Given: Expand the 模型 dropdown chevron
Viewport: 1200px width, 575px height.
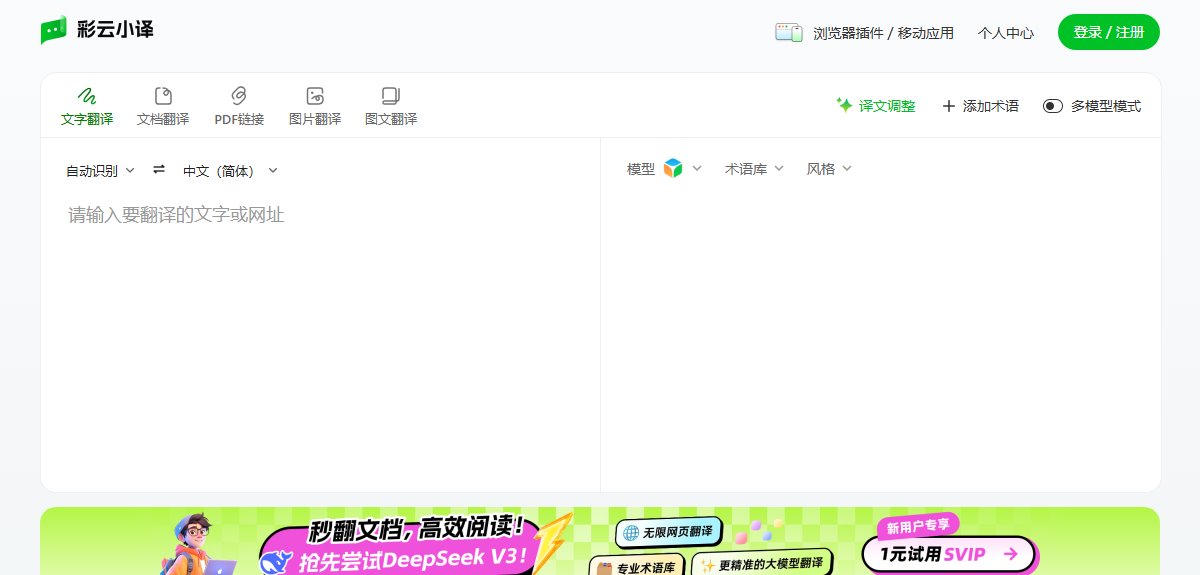Looking at the screenshot, I should click(697, 169).
